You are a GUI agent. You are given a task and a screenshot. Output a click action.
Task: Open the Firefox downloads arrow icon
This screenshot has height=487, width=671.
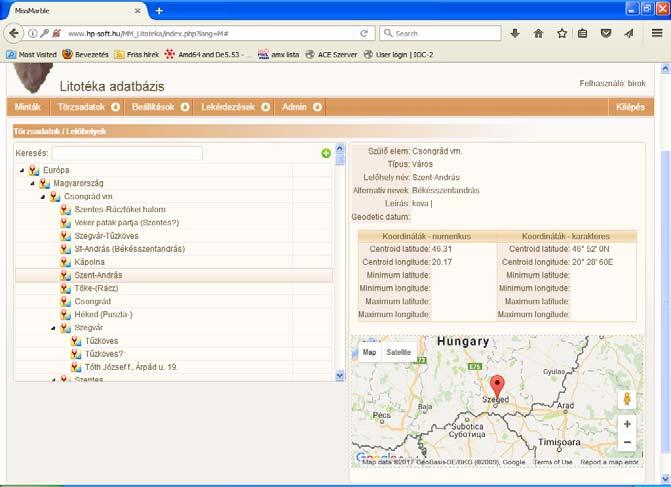pyautogui.click(x=515, y=33)
